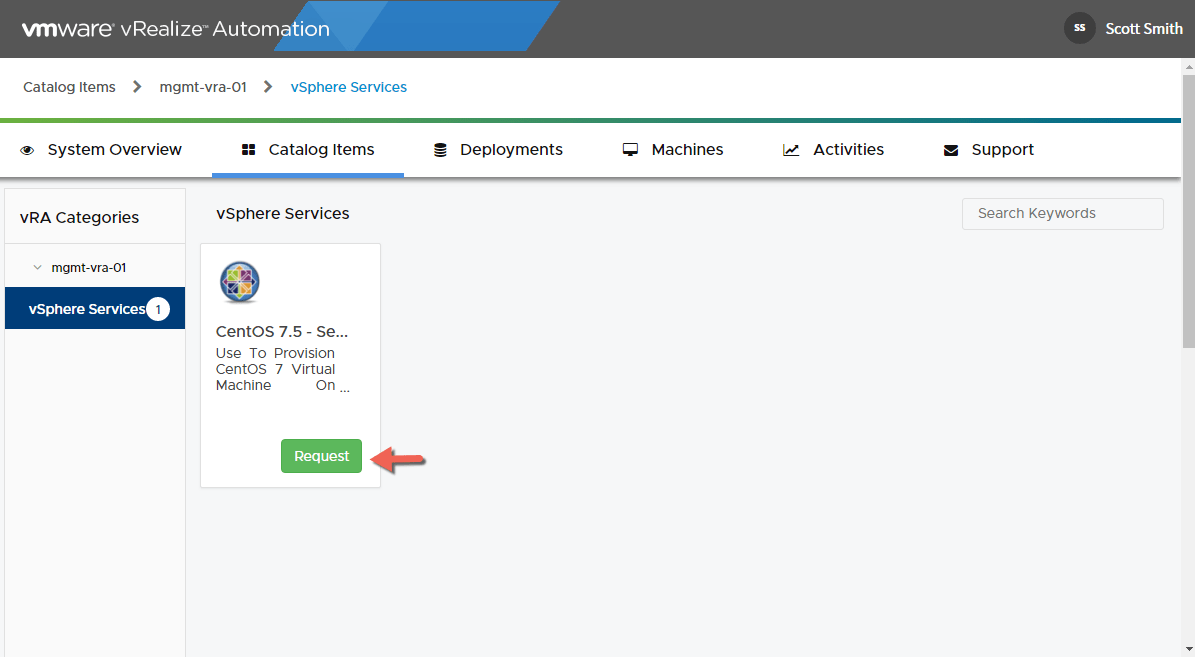Image resolution: width=1195 pixels, height=657 pixels.
Task: Click the SS user avatar circle
Action: pyautogui.click(x=1080, y=28)
